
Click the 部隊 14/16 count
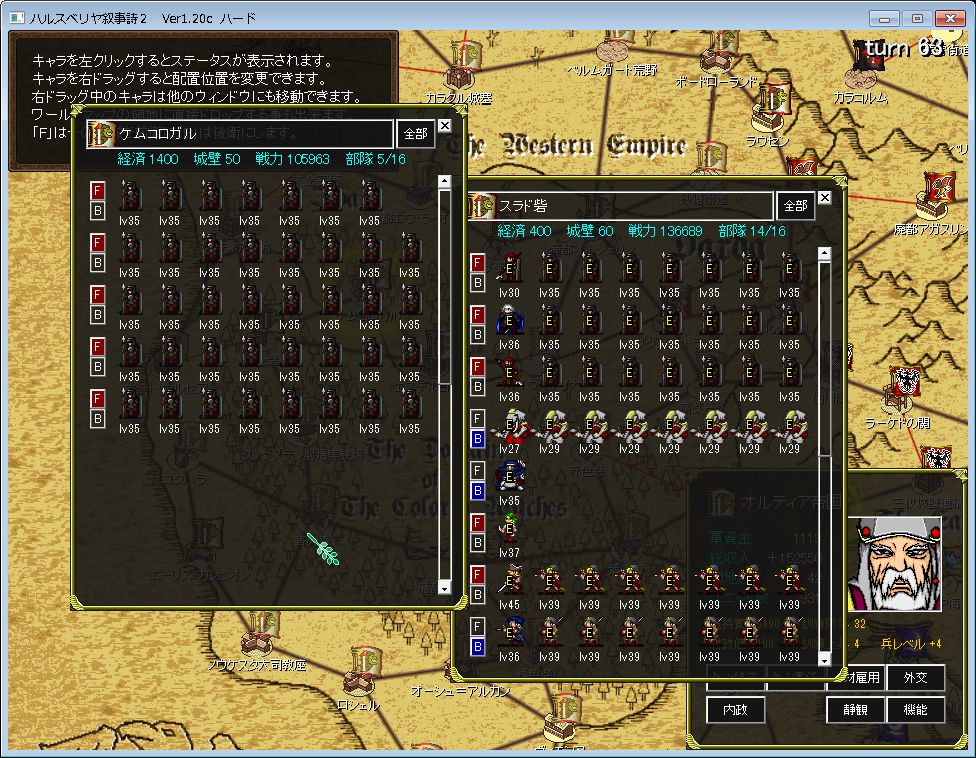coord(752,232)
